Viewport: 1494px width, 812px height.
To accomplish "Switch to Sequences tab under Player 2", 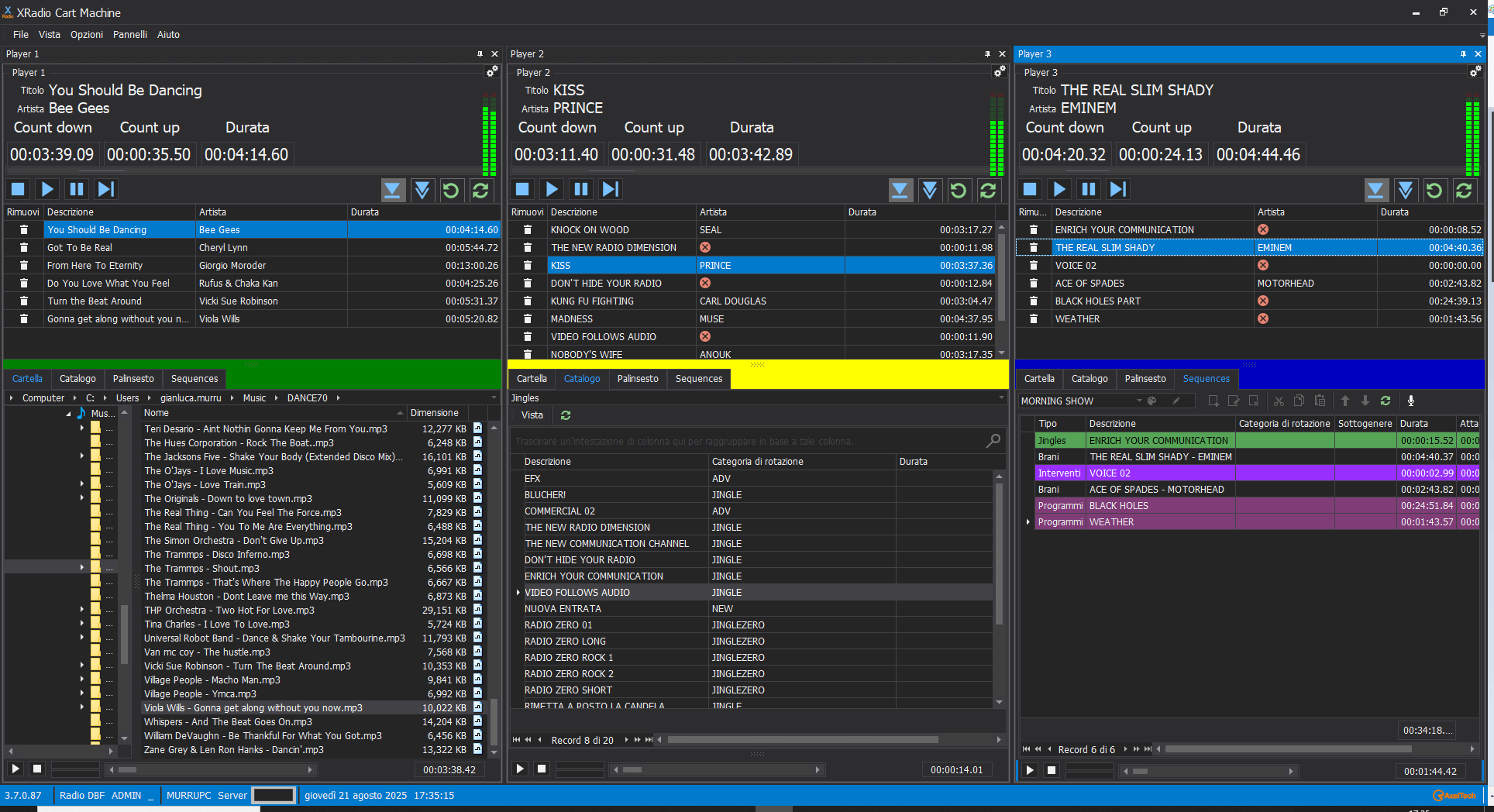I will coord(699,378).
